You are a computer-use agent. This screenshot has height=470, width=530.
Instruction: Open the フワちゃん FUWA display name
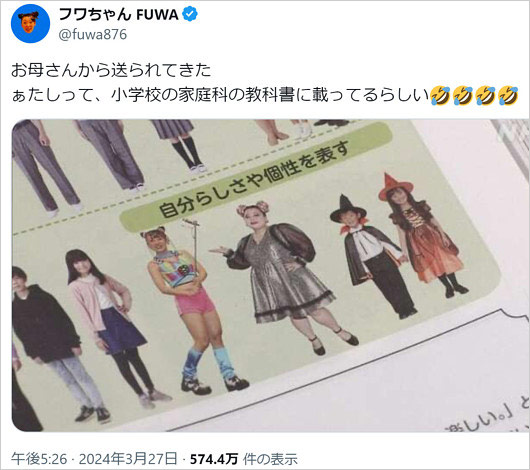pos(118,15)
